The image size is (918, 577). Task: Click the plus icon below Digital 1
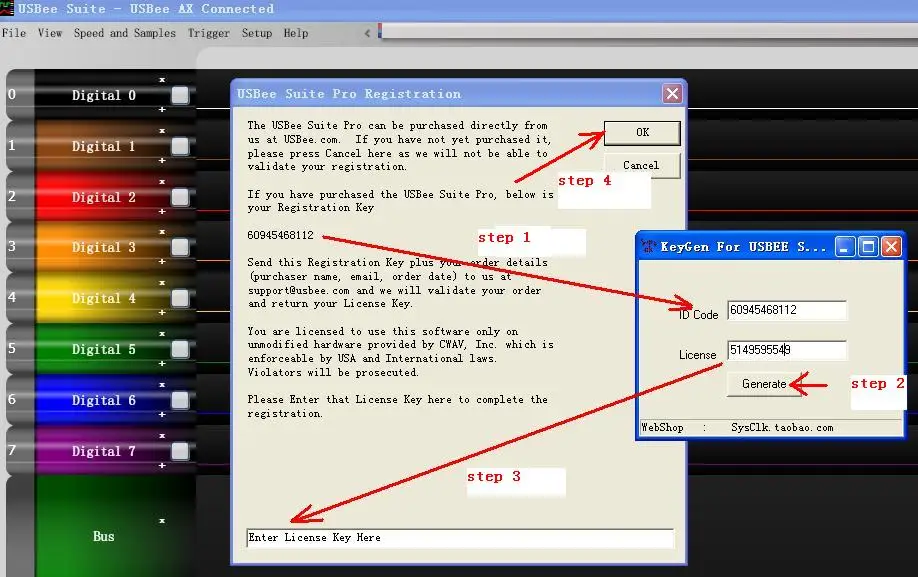162,160
